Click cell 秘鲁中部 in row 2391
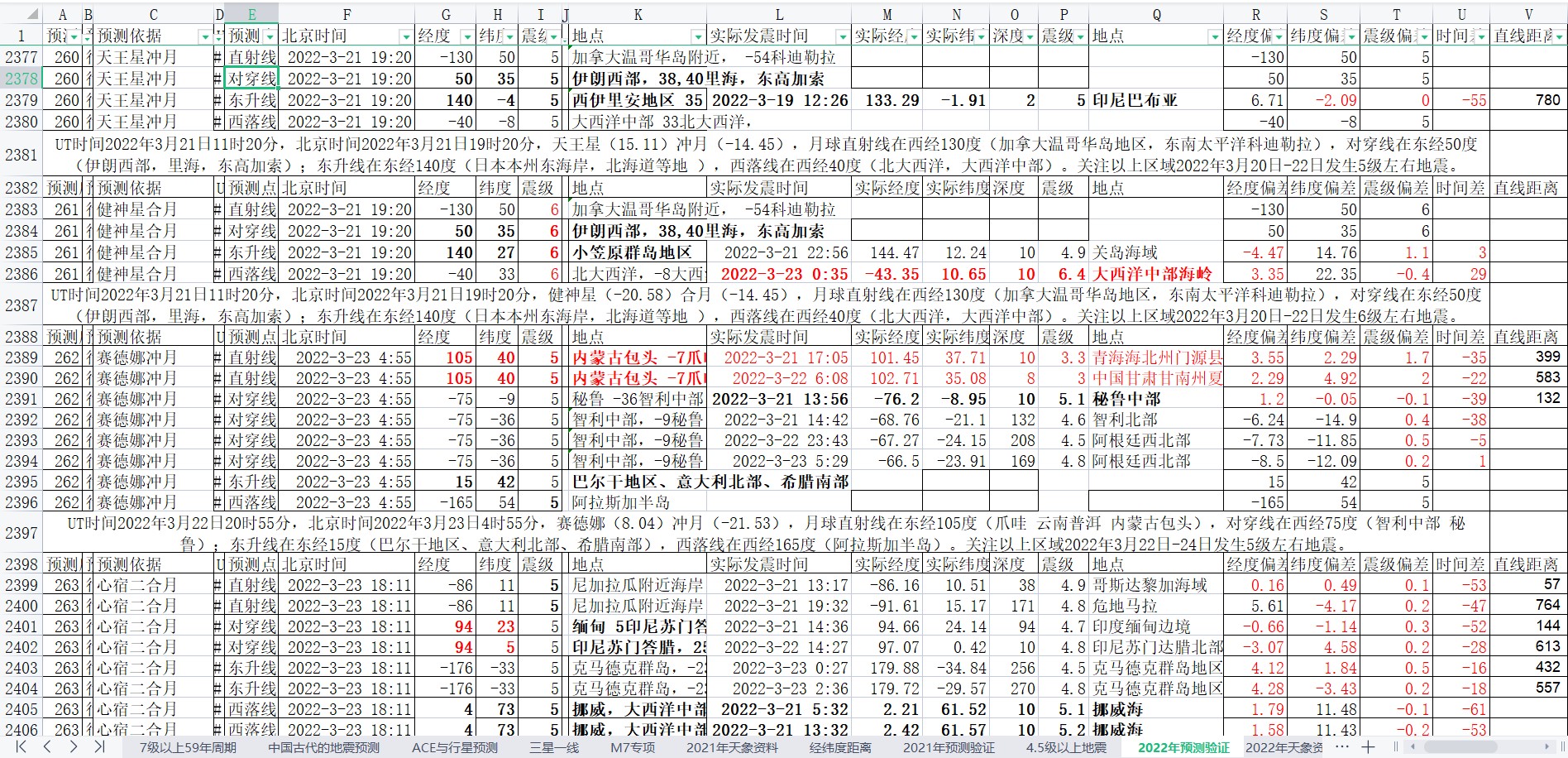This screenshot has height=758, width=1568. 1156,399
